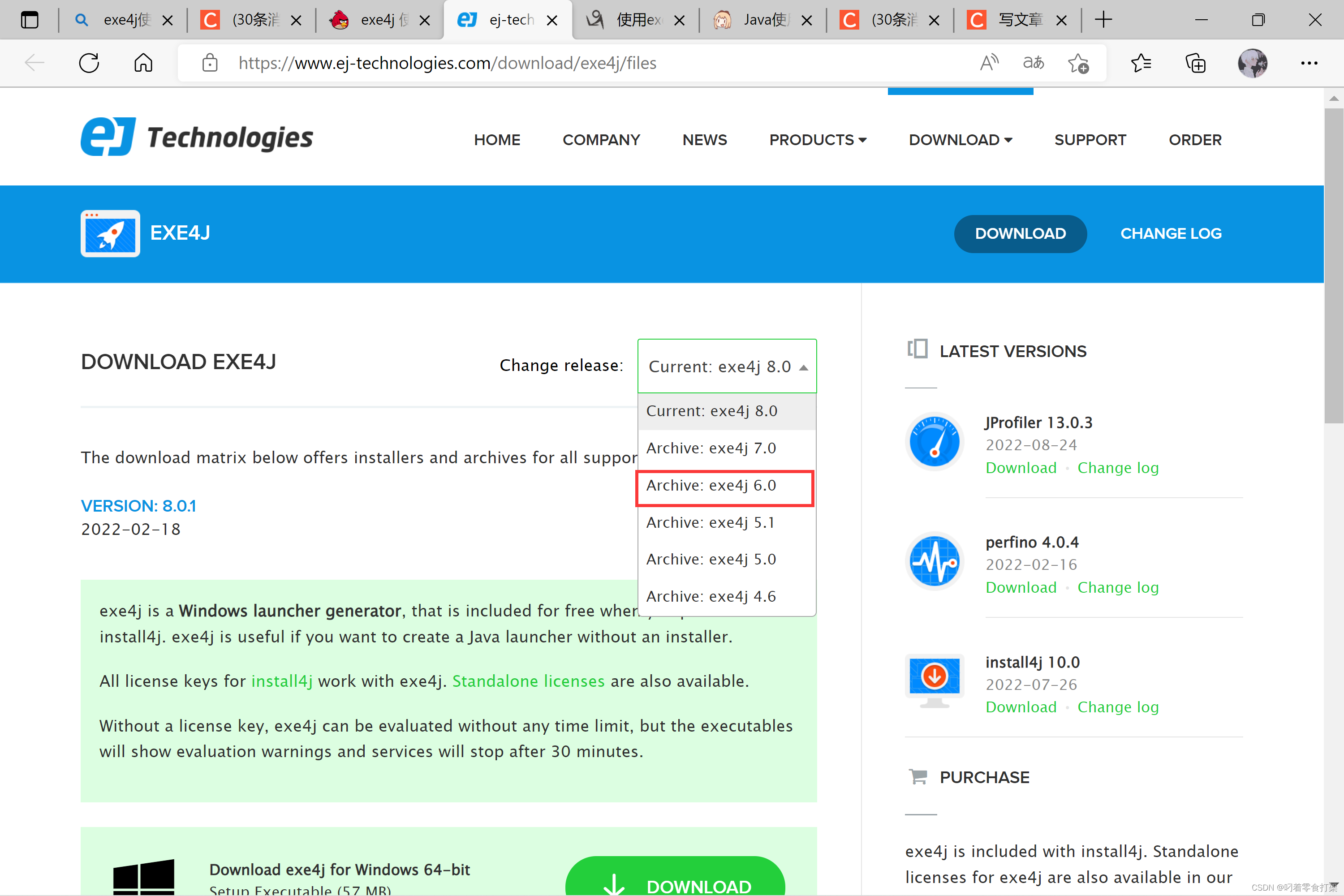The width and height of the screenshot is (1344, 896).
Task: Select Archive: exe4j 4.6 option
Action: coord(727,597)
